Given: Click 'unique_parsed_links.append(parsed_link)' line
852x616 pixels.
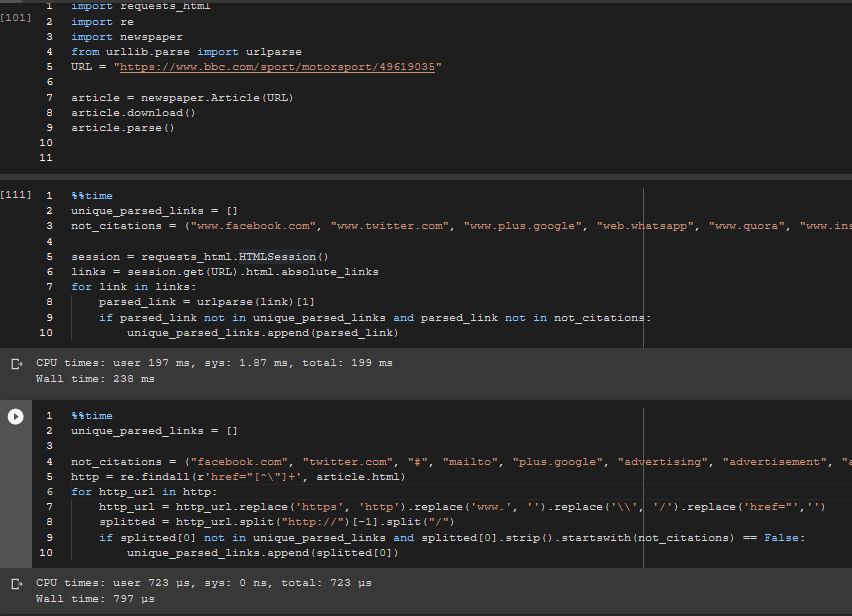Looking at the screenshot, I should pyautogui.click(x=262, y=333).
